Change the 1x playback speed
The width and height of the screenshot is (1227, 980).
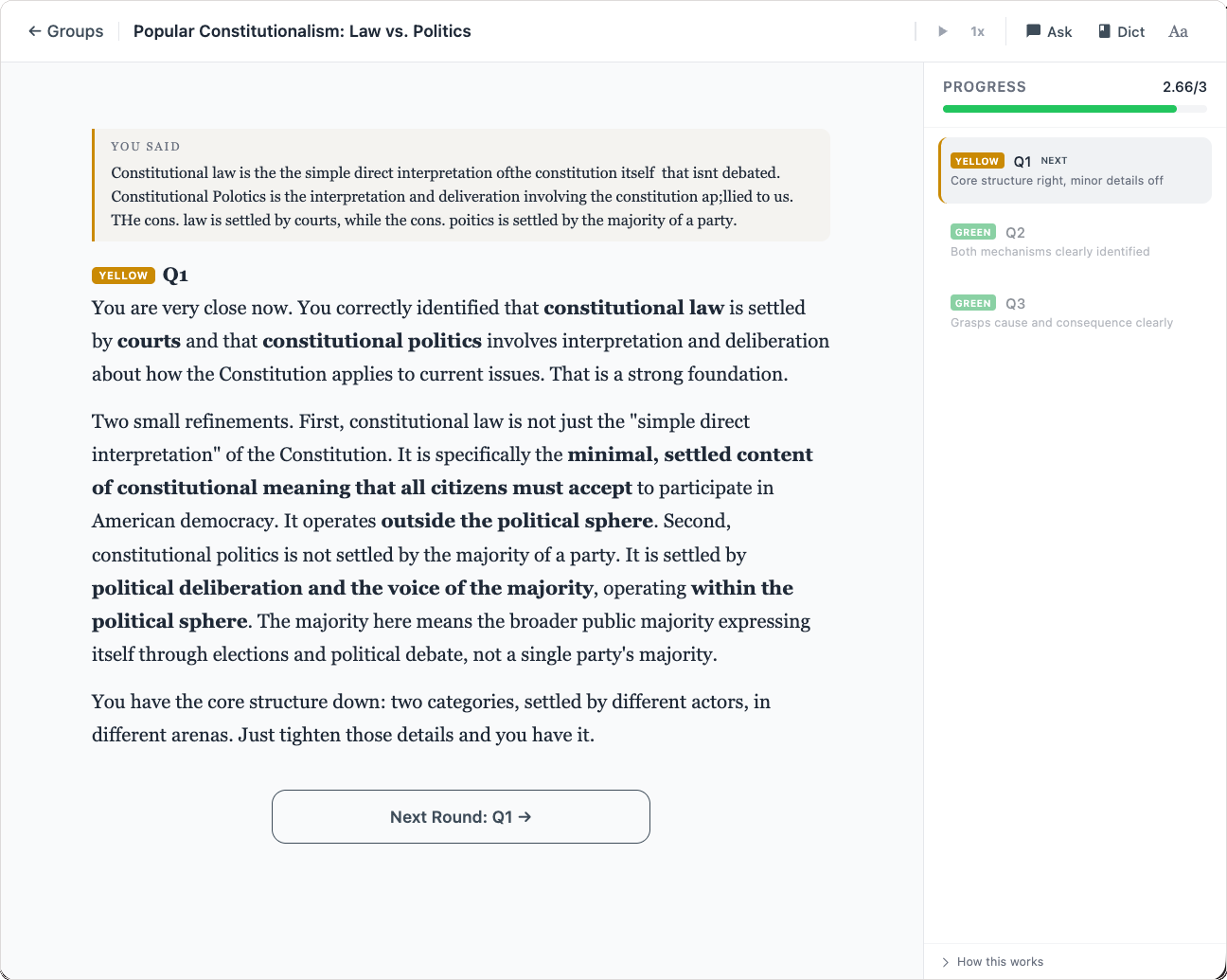pos(977,32)
